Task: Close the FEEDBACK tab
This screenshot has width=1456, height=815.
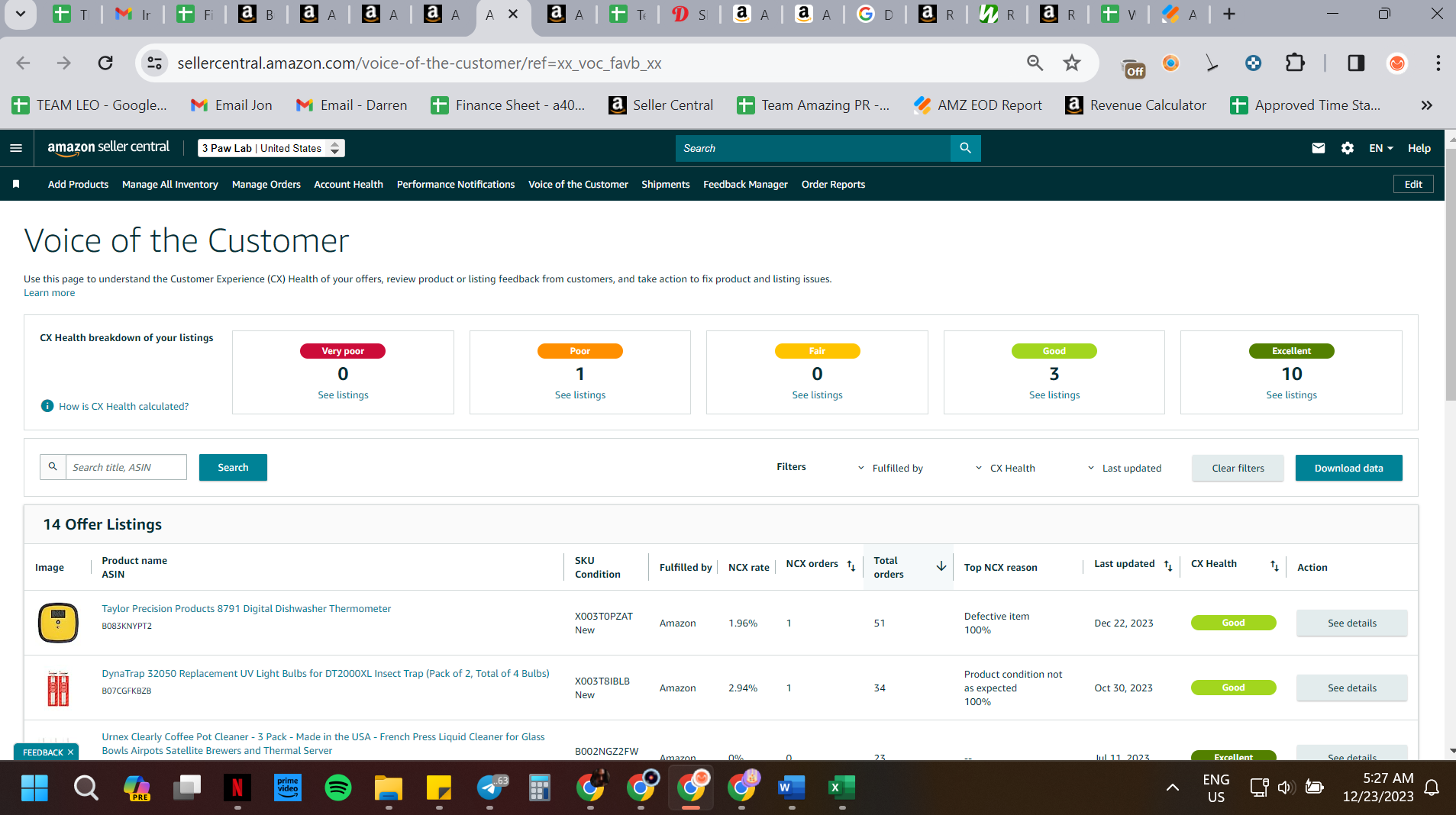Action: pos(70,752)
